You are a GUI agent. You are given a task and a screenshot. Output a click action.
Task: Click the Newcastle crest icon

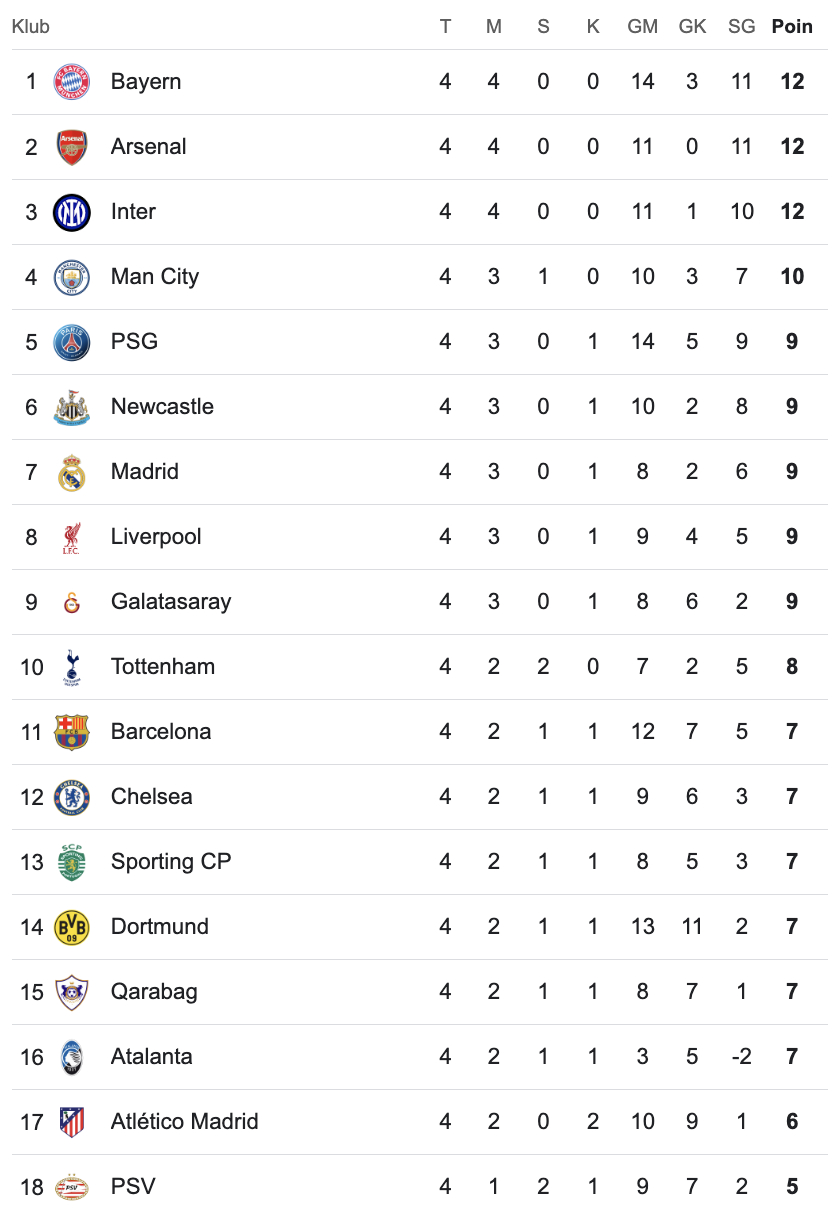pyautogui.click(x=71, y=407)
